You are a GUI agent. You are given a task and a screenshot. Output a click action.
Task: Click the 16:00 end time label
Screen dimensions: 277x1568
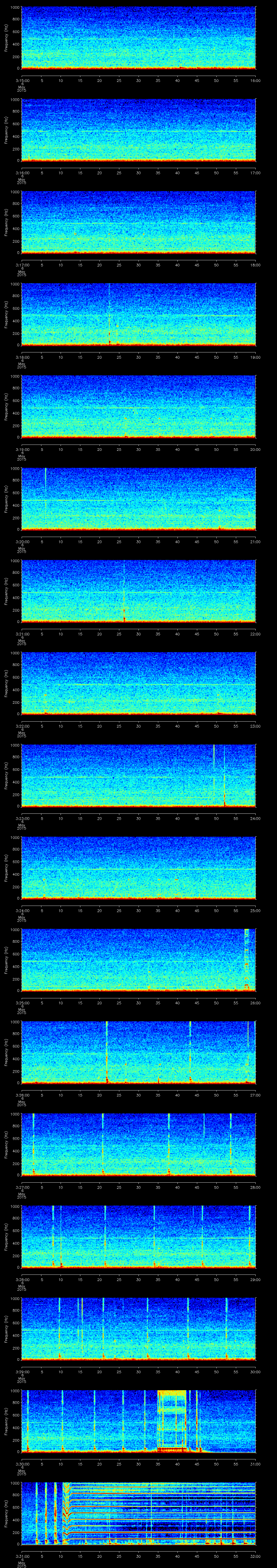pos(256,80)
